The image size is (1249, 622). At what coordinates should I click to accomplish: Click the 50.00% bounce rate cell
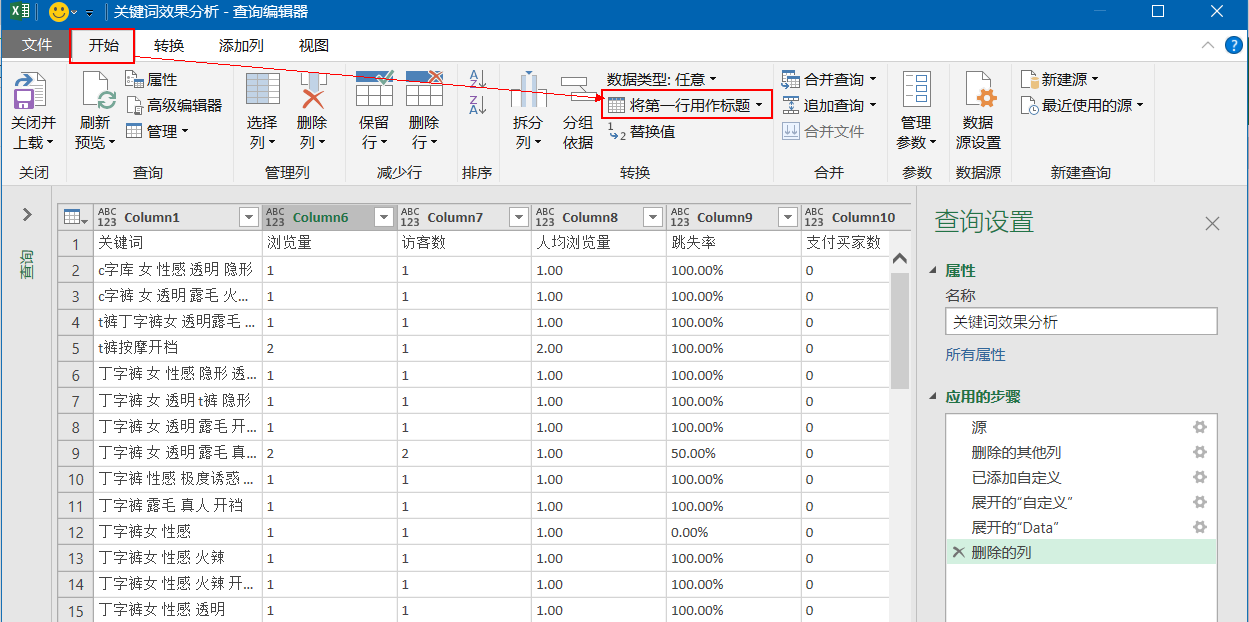[734, 453]
